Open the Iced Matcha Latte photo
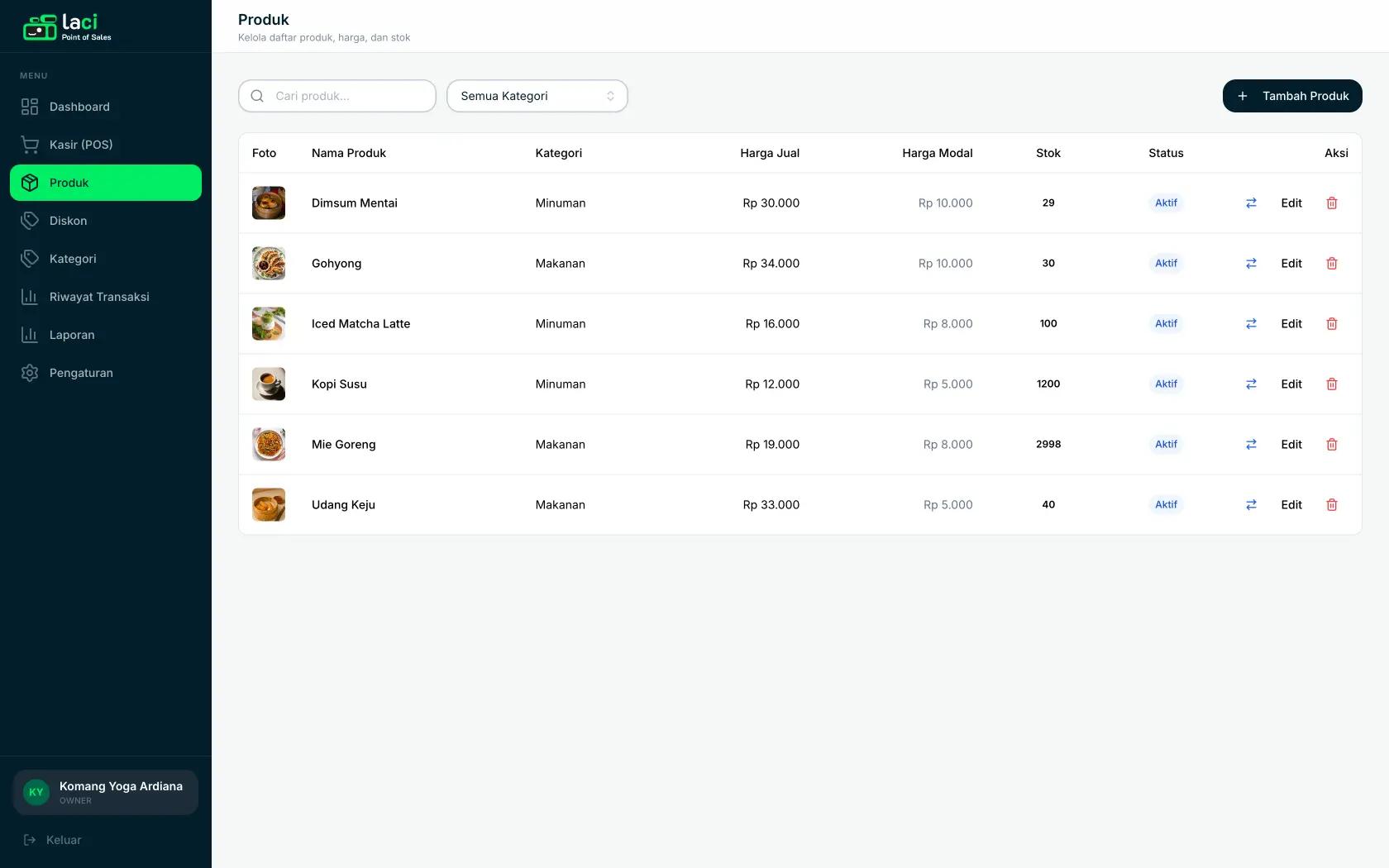This screenshot has width=1389, height=868. (x=269, y=323)
